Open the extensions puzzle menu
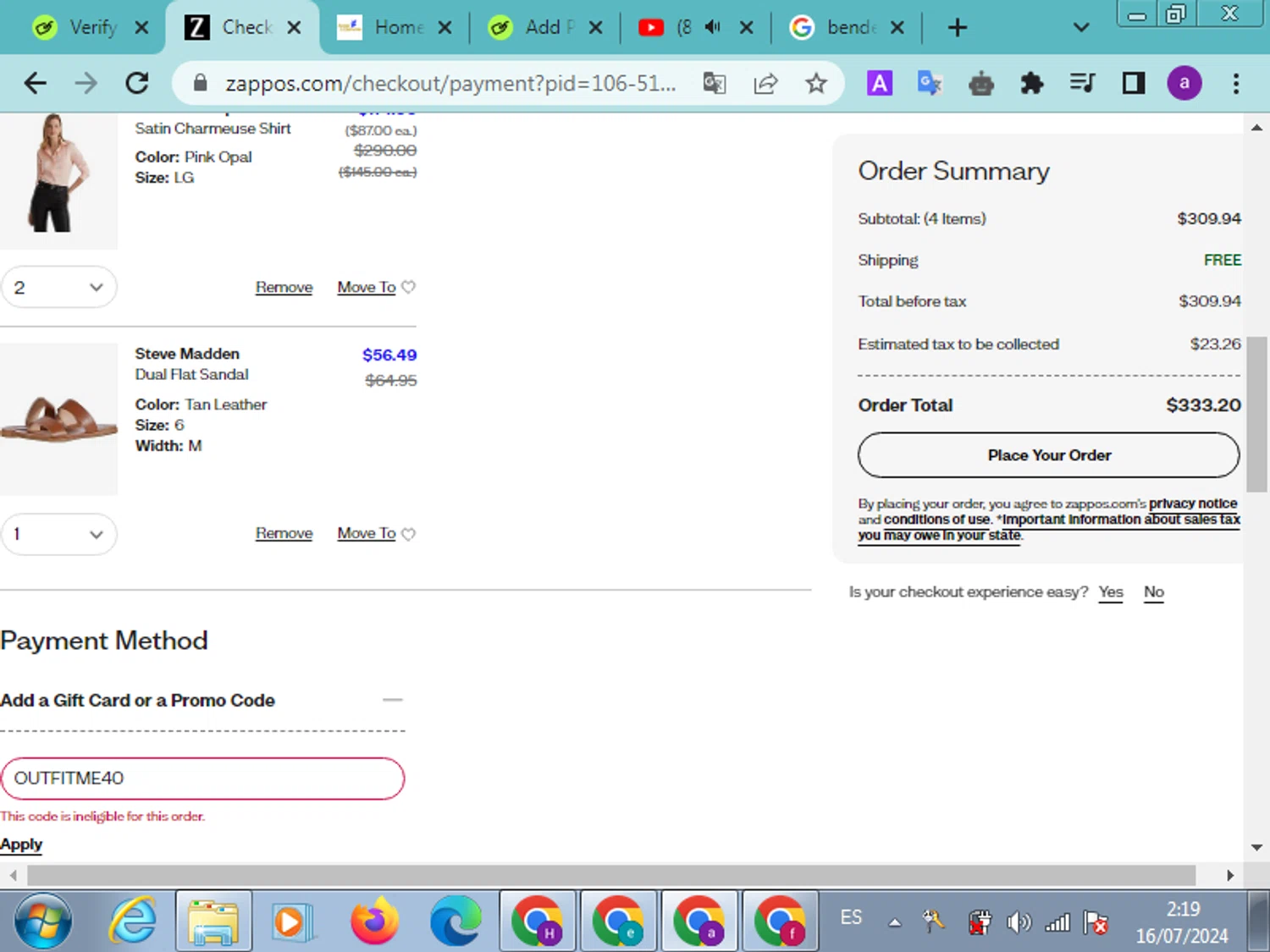 point(1032,83)
